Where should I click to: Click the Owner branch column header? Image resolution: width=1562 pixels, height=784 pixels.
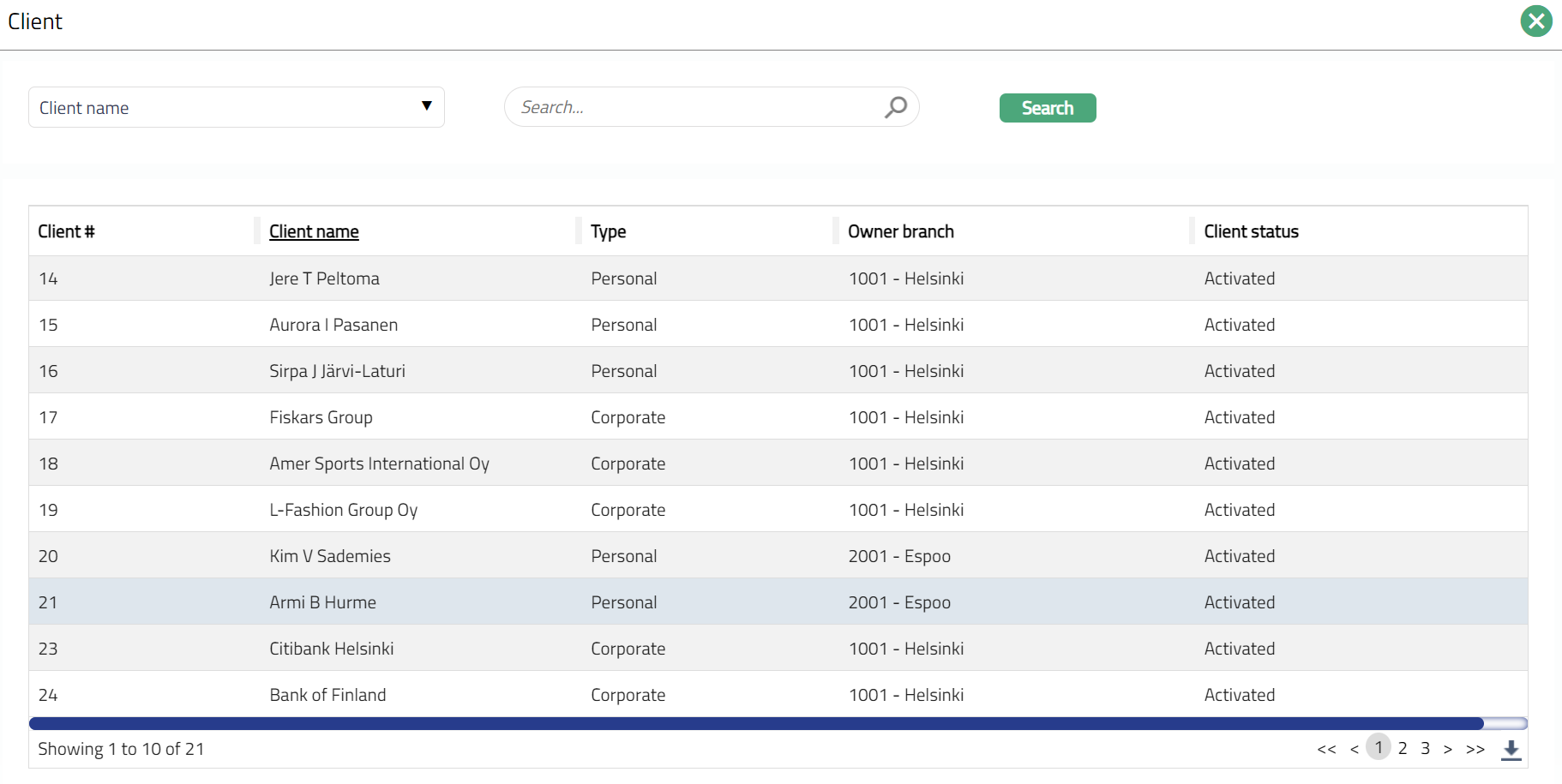(x=900, y=231)
